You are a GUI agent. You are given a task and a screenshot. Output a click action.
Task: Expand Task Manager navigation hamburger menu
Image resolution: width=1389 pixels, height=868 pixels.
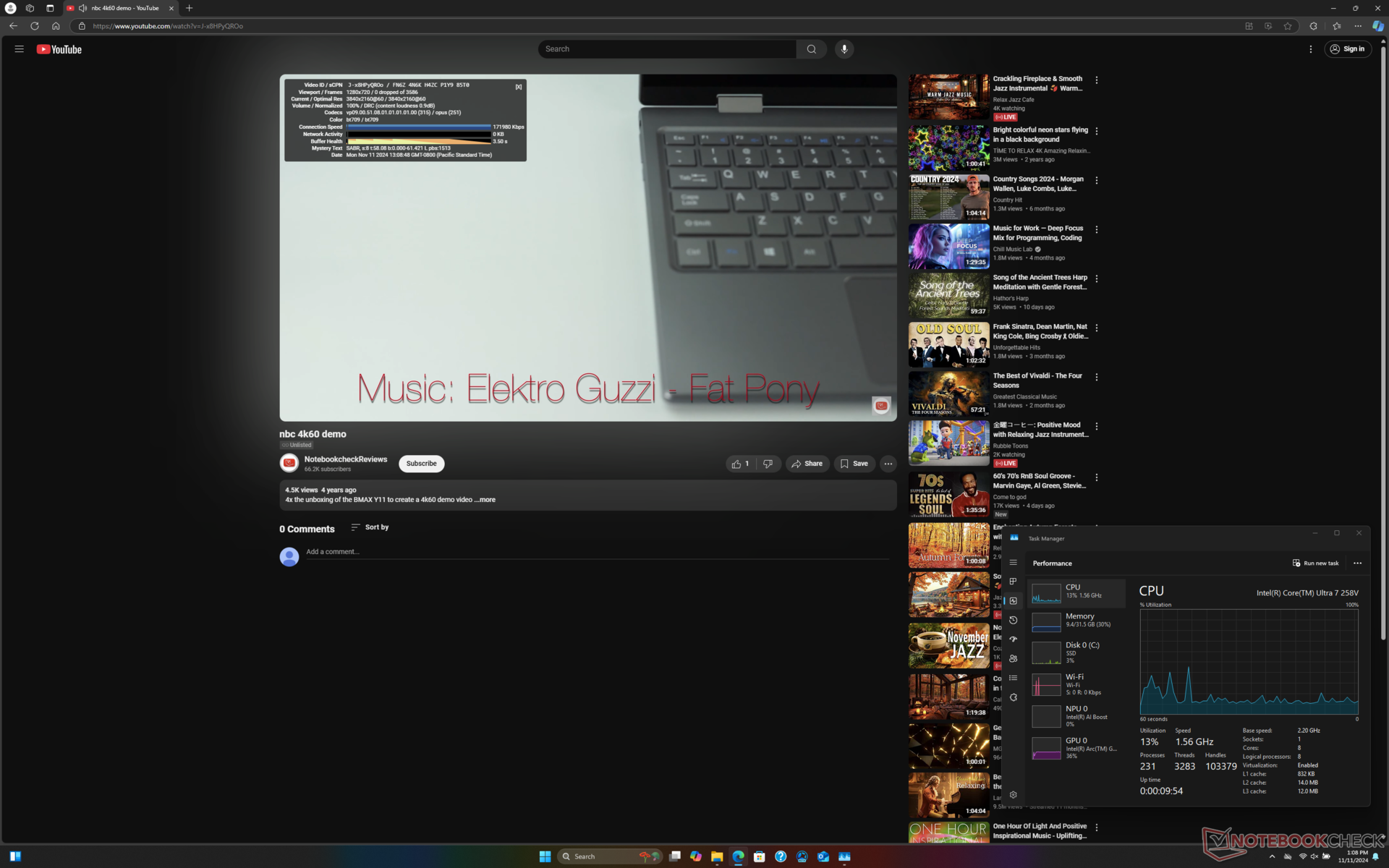click(1014, 563)
